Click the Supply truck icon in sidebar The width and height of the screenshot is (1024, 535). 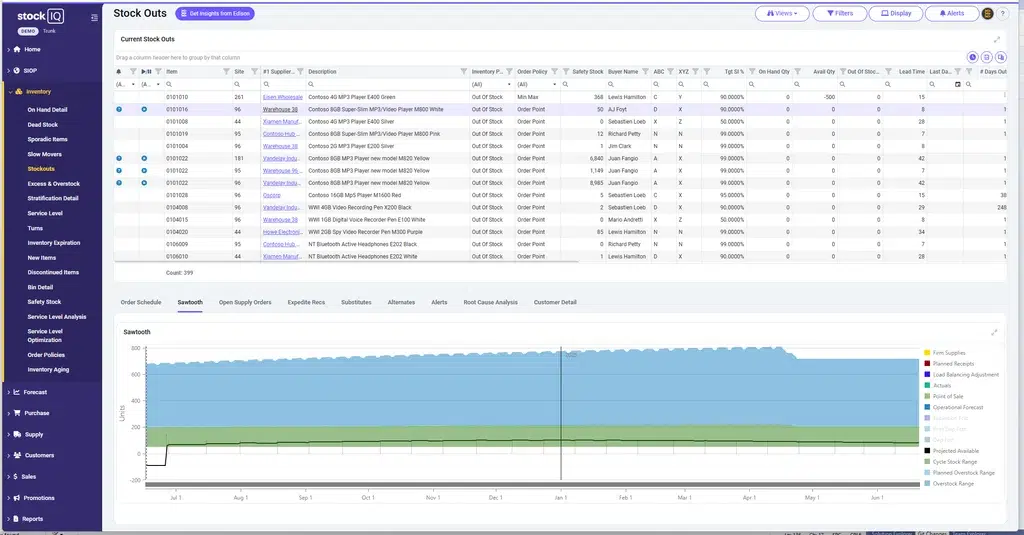17,434
